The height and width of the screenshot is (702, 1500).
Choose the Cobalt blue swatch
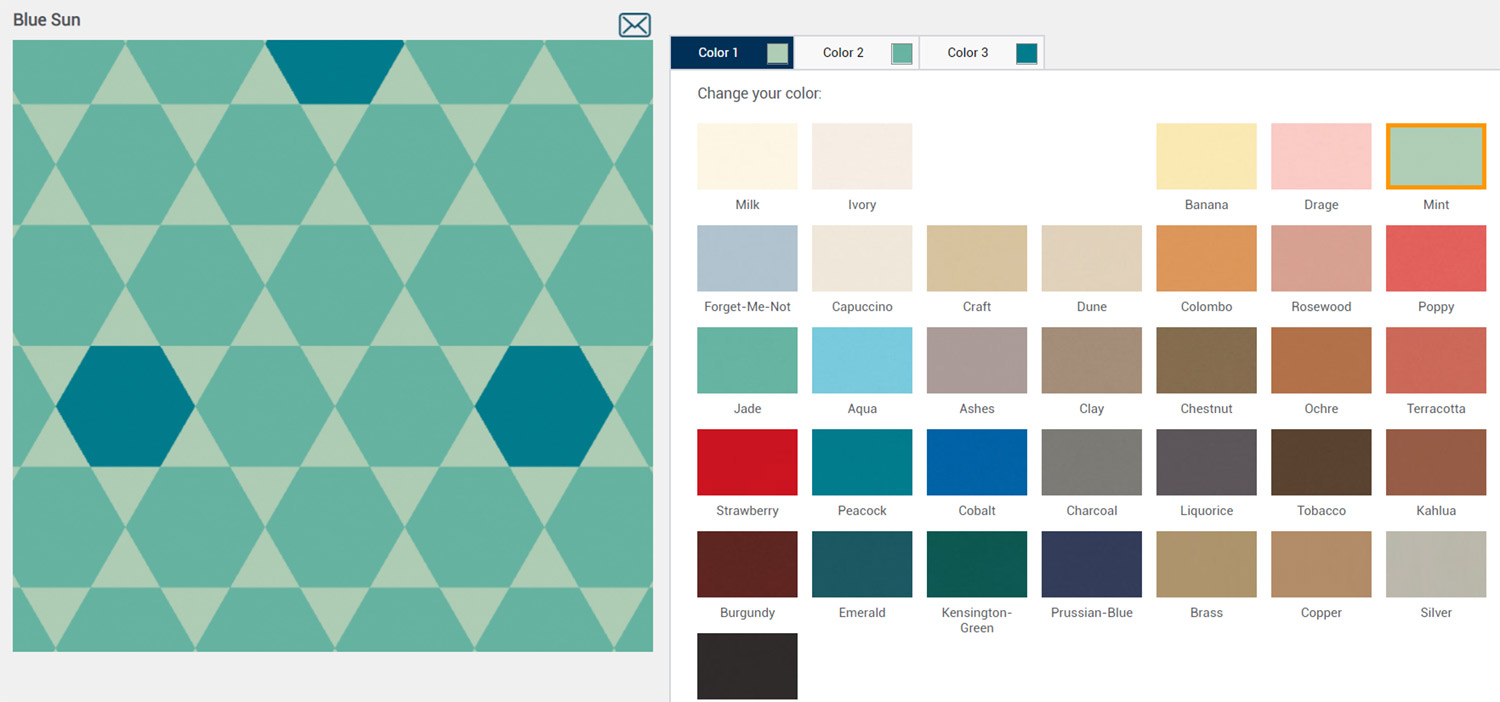[977, 462]
